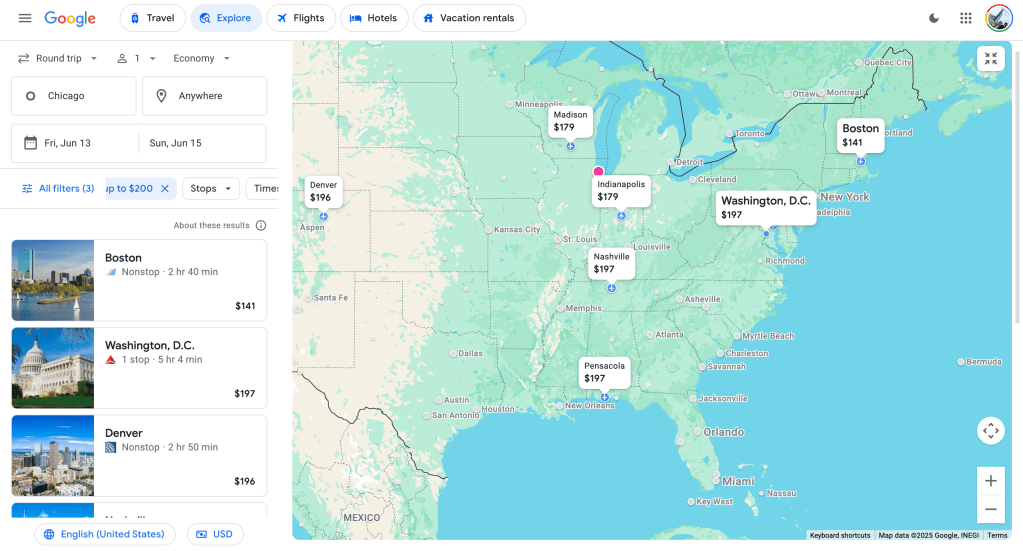The image size is (1023, 551).
Task: Expand the Round trip dropdown
Action: 59,59
